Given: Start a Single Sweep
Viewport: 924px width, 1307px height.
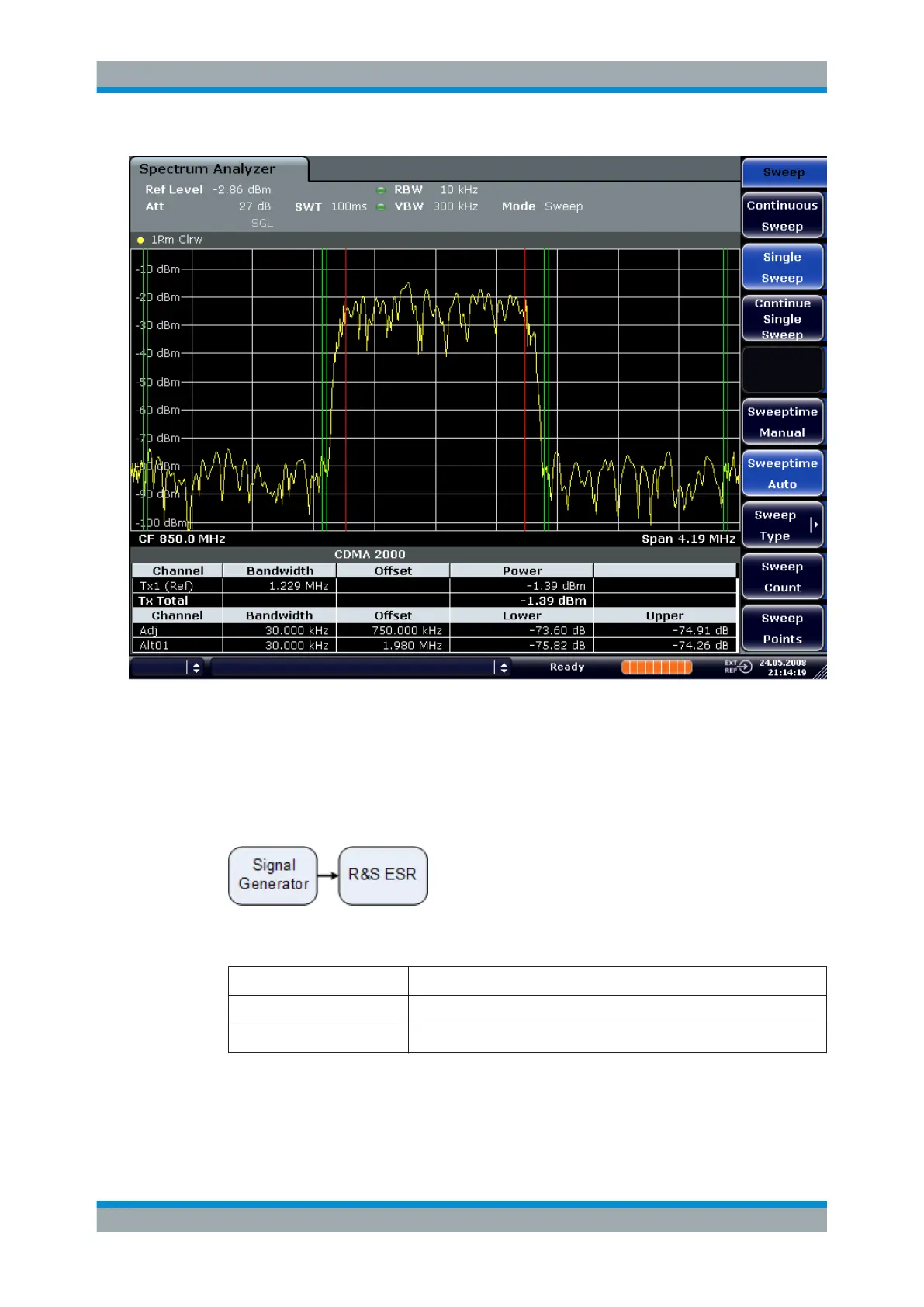Looking at the screenshot, I should point(782,267).
